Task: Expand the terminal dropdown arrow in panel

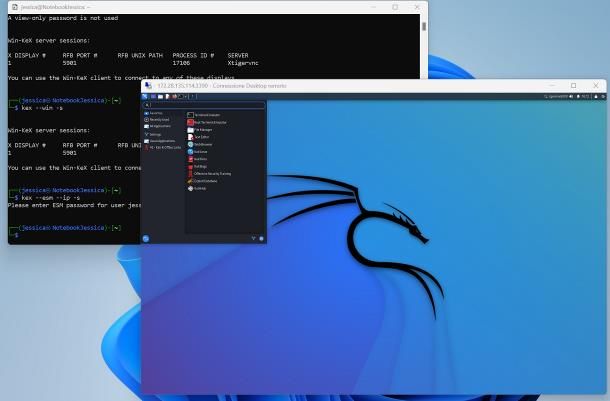Action: tap(186, 96)
